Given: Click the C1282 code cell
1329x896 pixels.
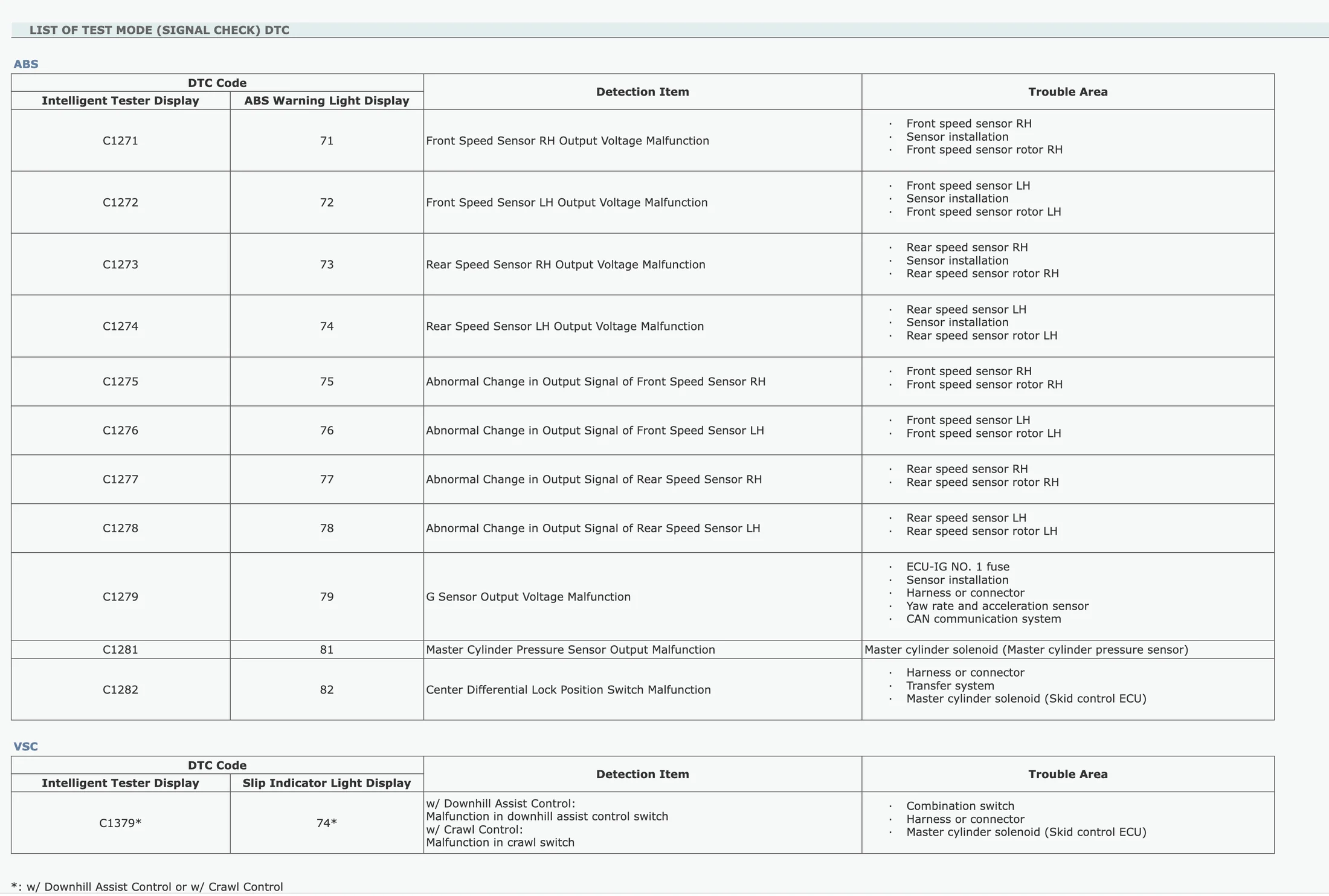Looking at the screenshot, I should [120, 690].
